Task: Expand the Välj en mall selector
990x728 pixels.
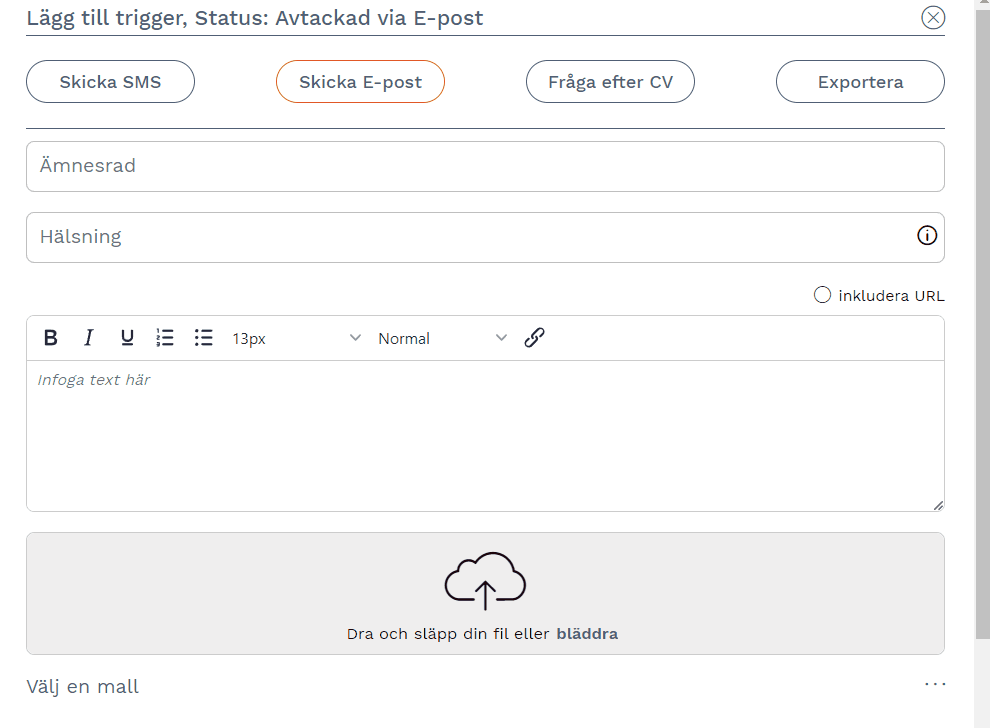Action: 83,687
